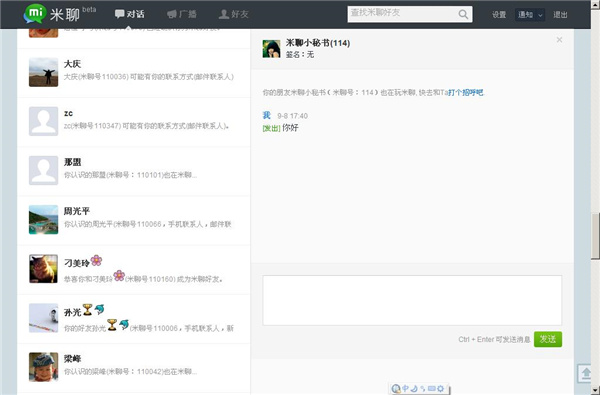Click the 你好 message text
This screenshot has height=395, width=600.
point(290,128)
